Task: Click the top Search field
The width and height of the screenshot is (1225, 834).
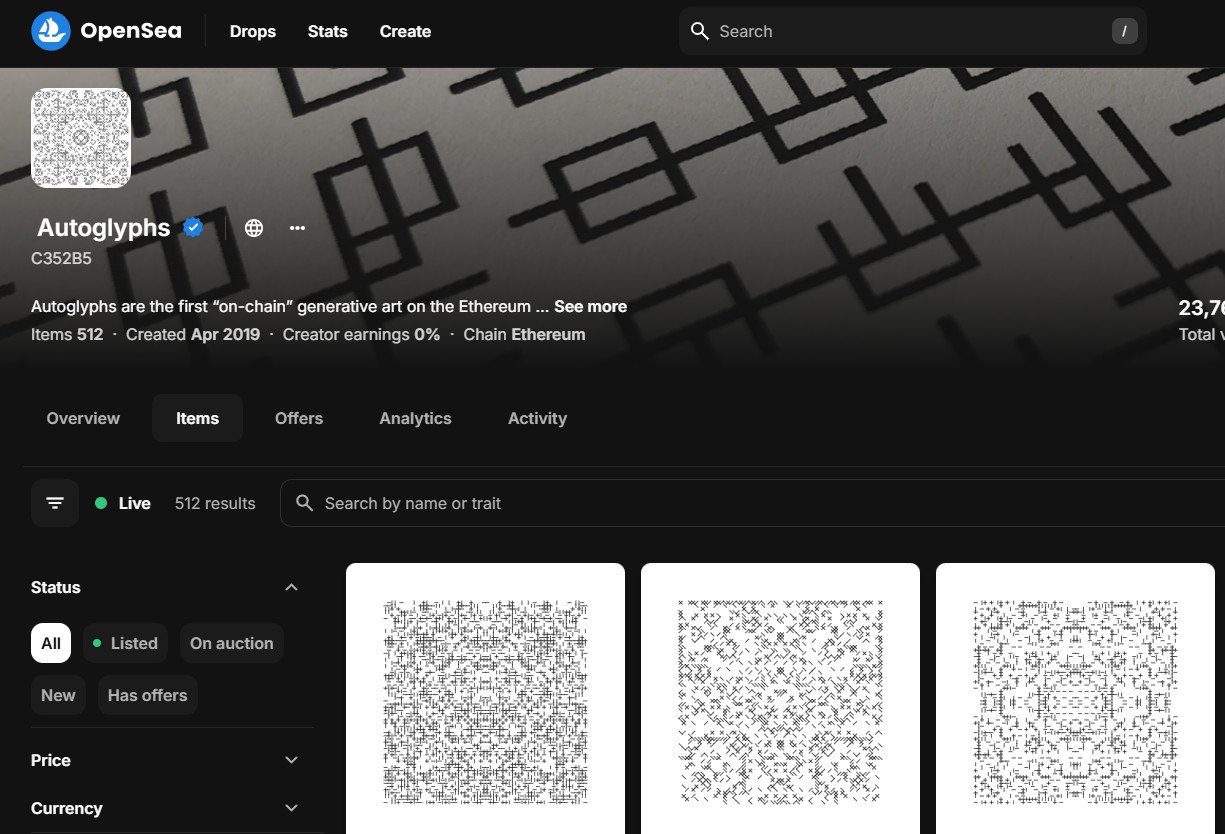Action: coord(912,31)
